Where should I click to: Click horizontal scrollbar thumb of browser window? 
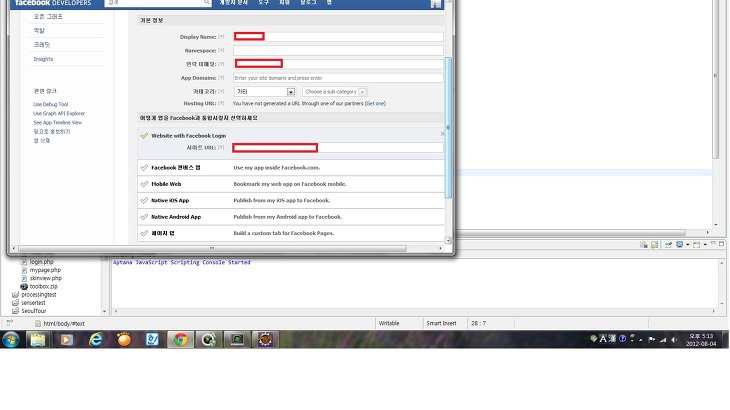212,249
